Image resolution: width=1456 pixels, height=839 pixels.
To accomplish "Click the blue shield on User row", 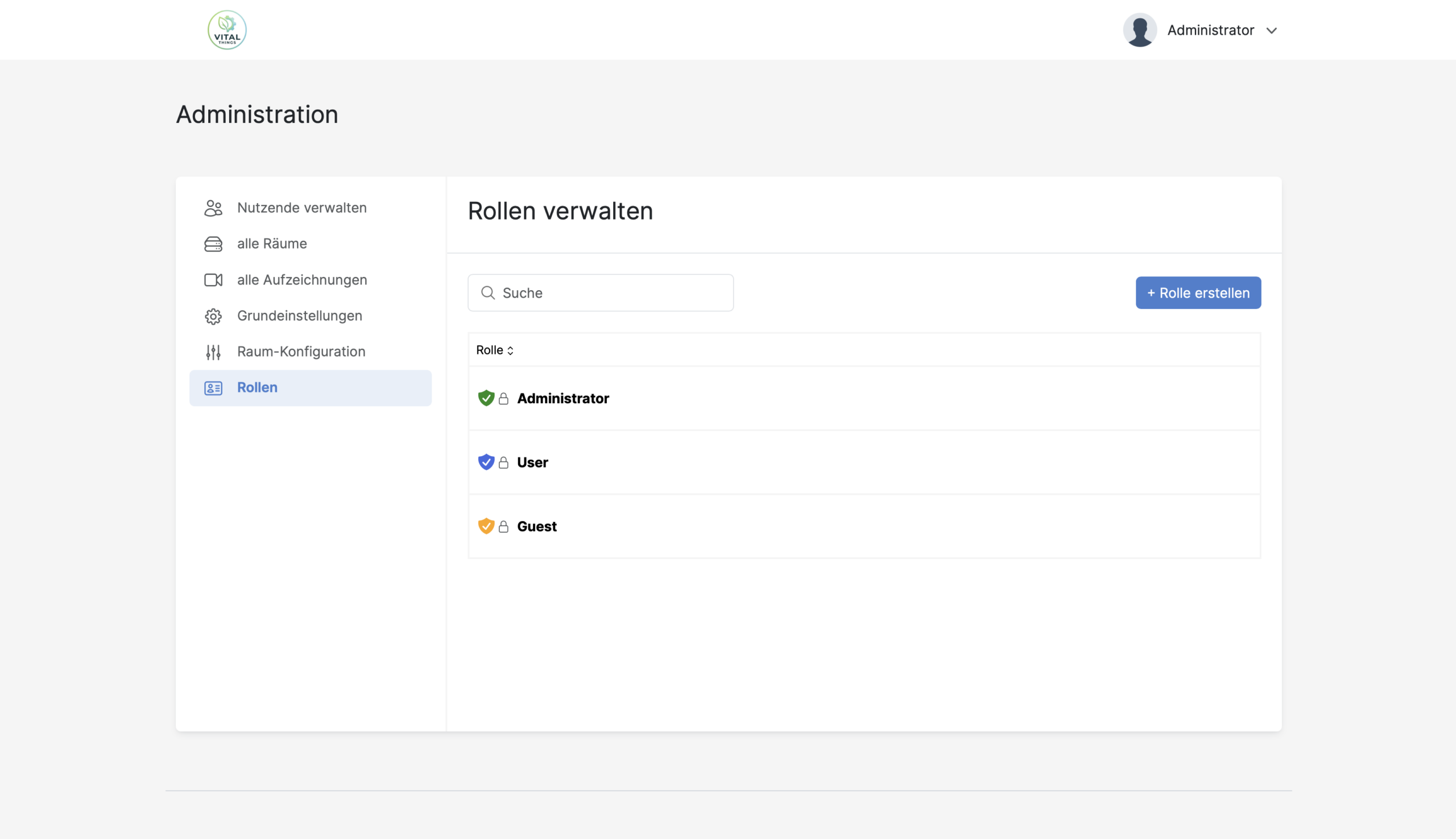I will pyautogui.click(x=486, y=462).
